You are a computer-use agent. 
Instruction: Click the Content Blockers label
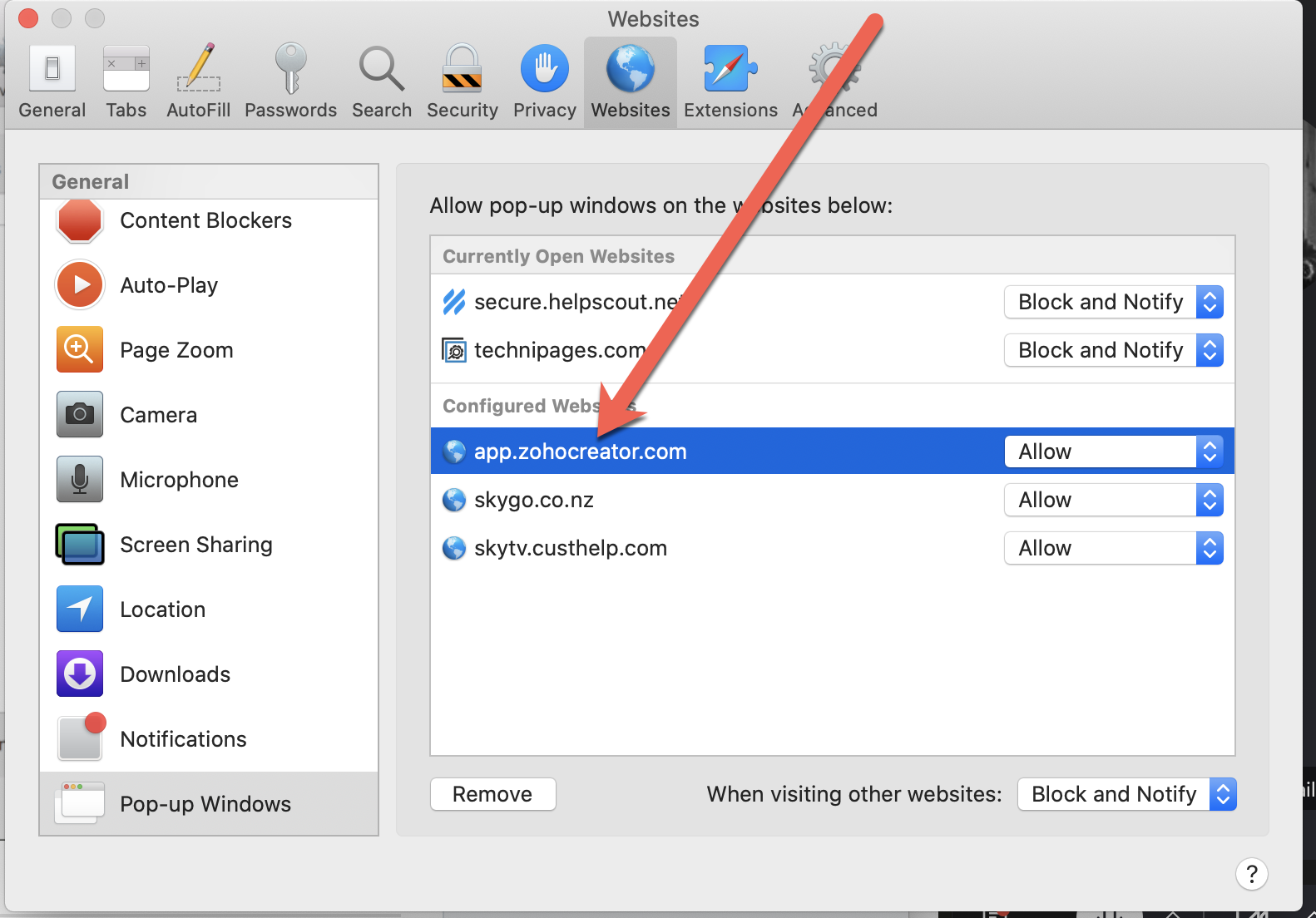(206, 220)
